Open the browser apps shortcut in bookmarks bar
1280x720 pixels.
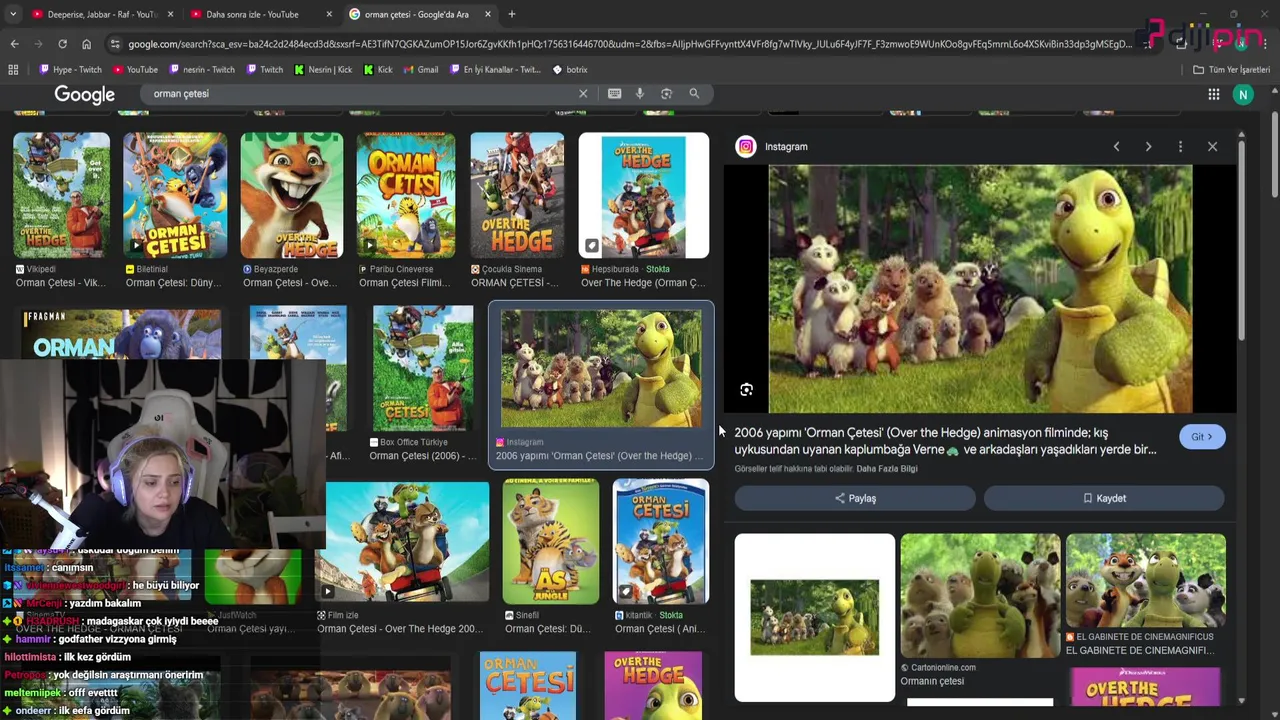[13, 70]
